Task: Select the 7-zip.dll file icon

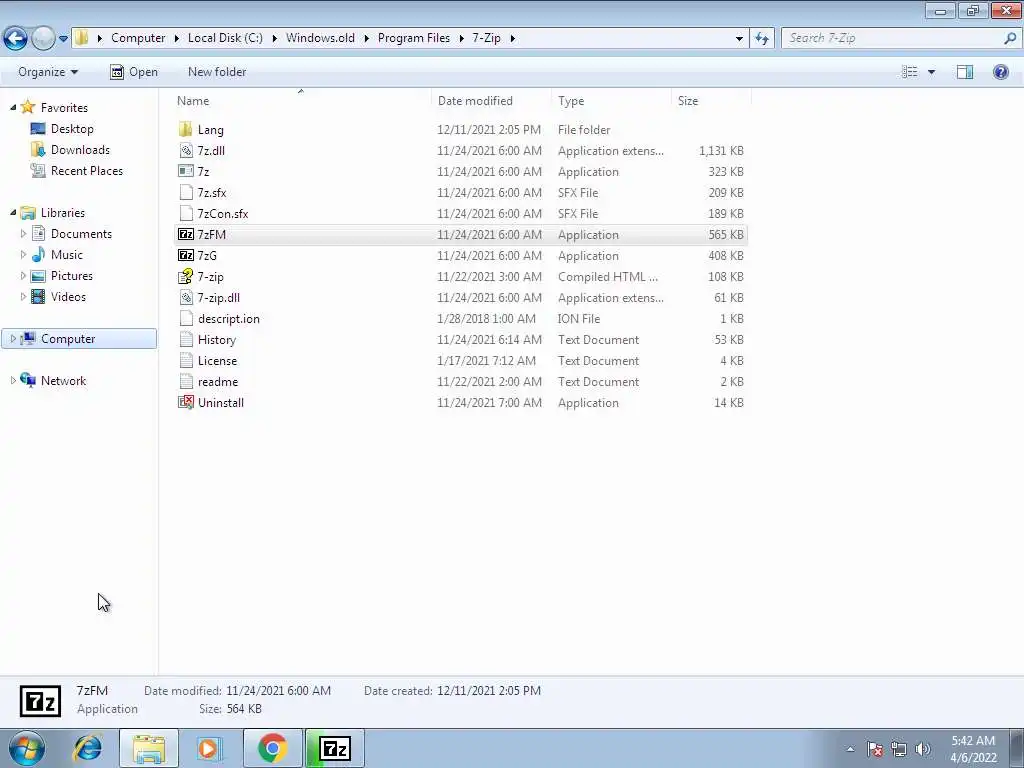Action: click(185, 297)
